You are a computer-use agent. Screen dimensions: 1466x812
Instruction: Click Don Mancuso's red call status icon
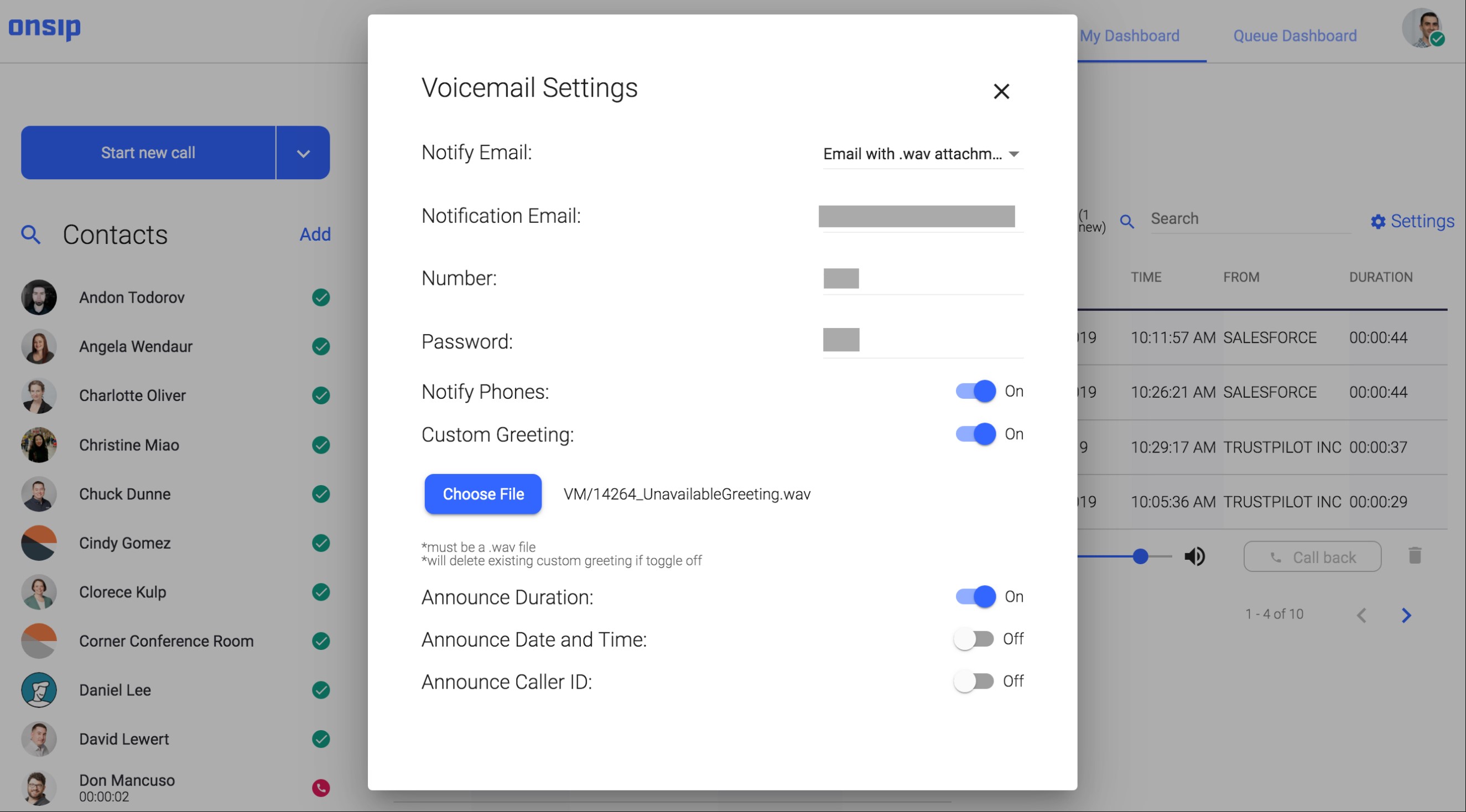tap(321, 788)
